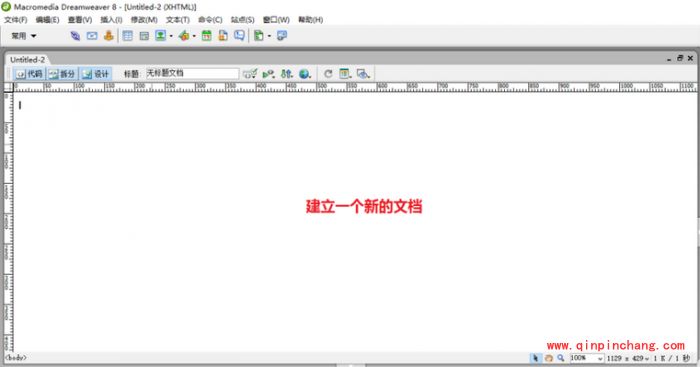Insert a date icon
700x367 pixels.
[206, 36]
